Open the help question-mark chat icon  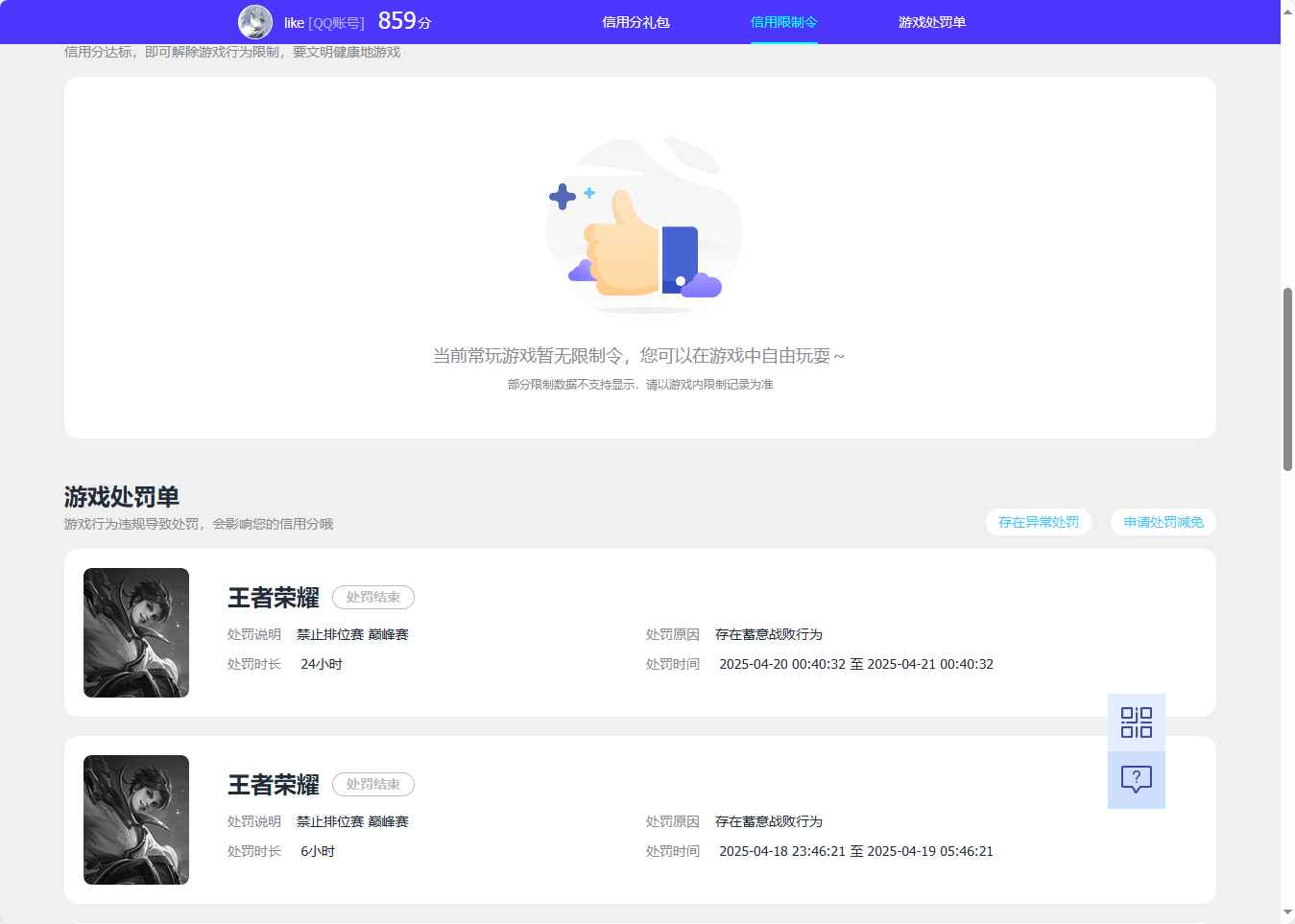[1137, 779]
